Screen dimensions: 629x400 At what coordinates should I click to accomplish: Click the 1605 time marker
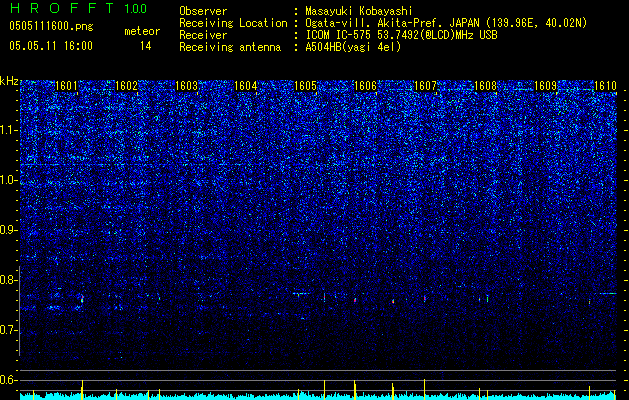305,85
